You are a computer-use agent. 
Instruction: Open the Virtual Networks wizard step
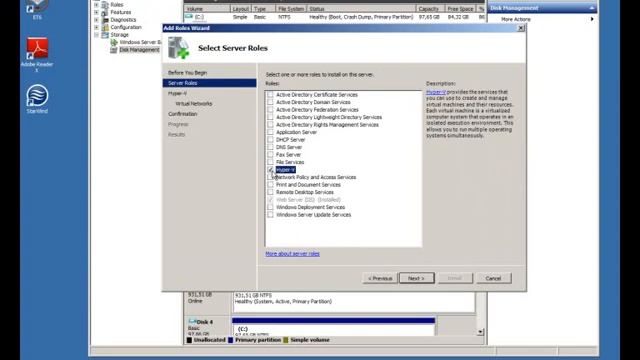(193, 104)
